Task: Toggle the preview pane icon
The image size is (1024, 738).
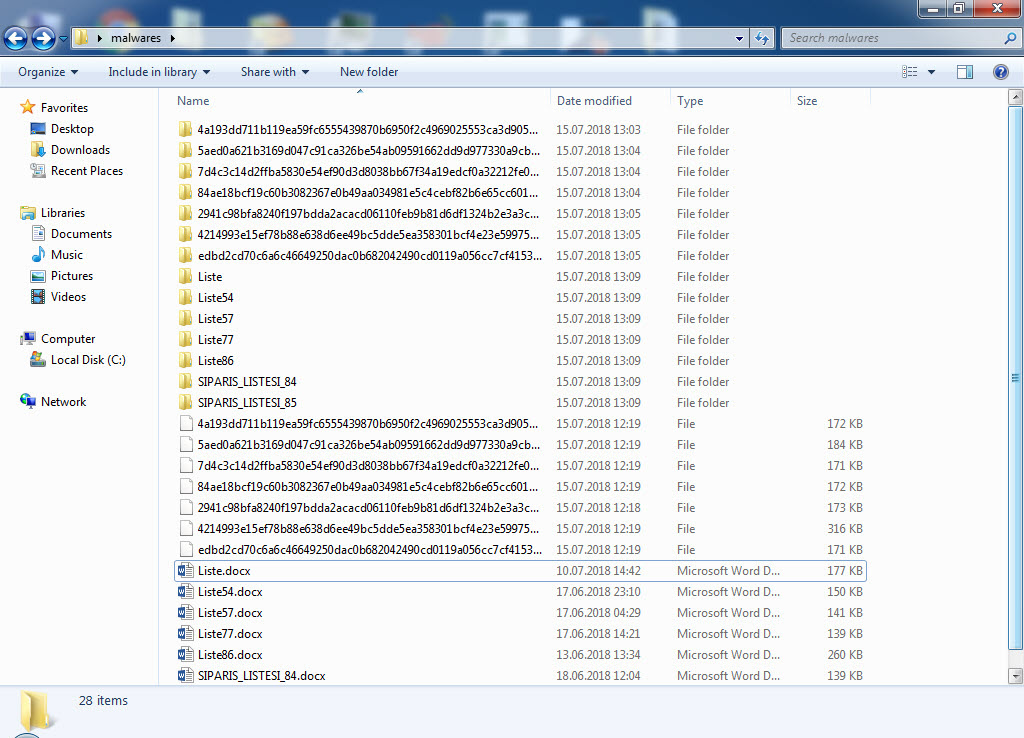Action: point(965,72)
